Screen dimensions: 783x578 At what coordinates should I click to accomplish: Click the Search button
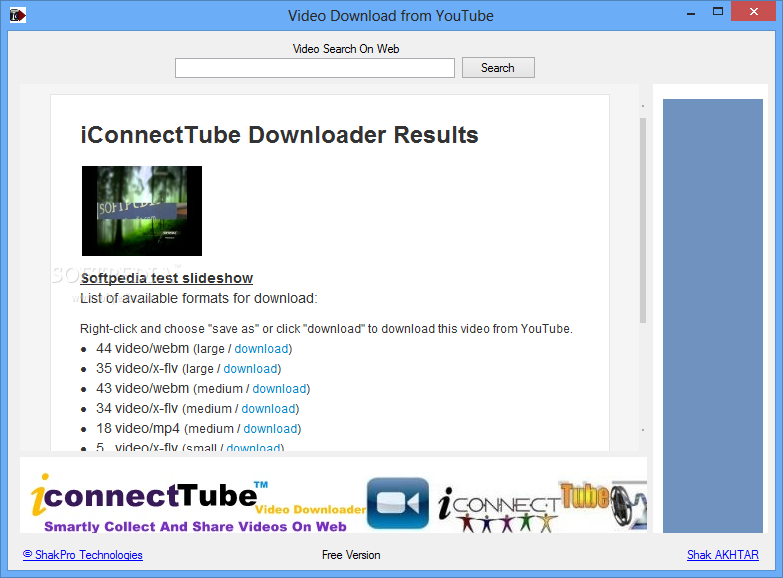(498, 67)
